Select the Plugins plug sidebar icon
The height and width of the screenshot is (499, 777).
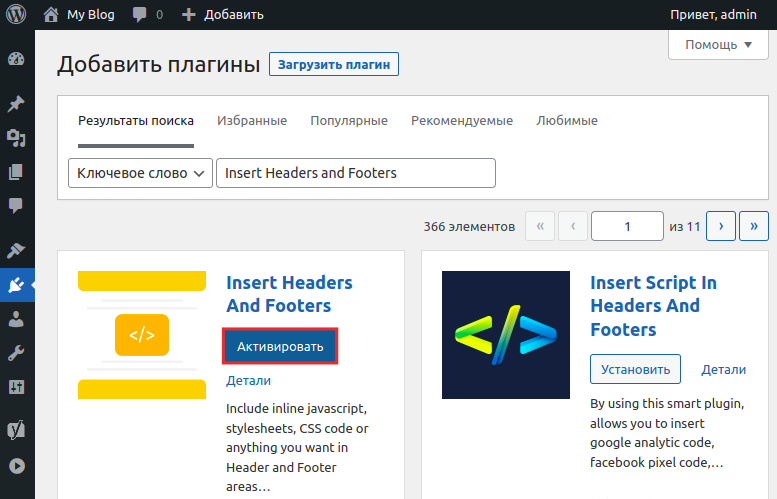[x=16, y=285]
